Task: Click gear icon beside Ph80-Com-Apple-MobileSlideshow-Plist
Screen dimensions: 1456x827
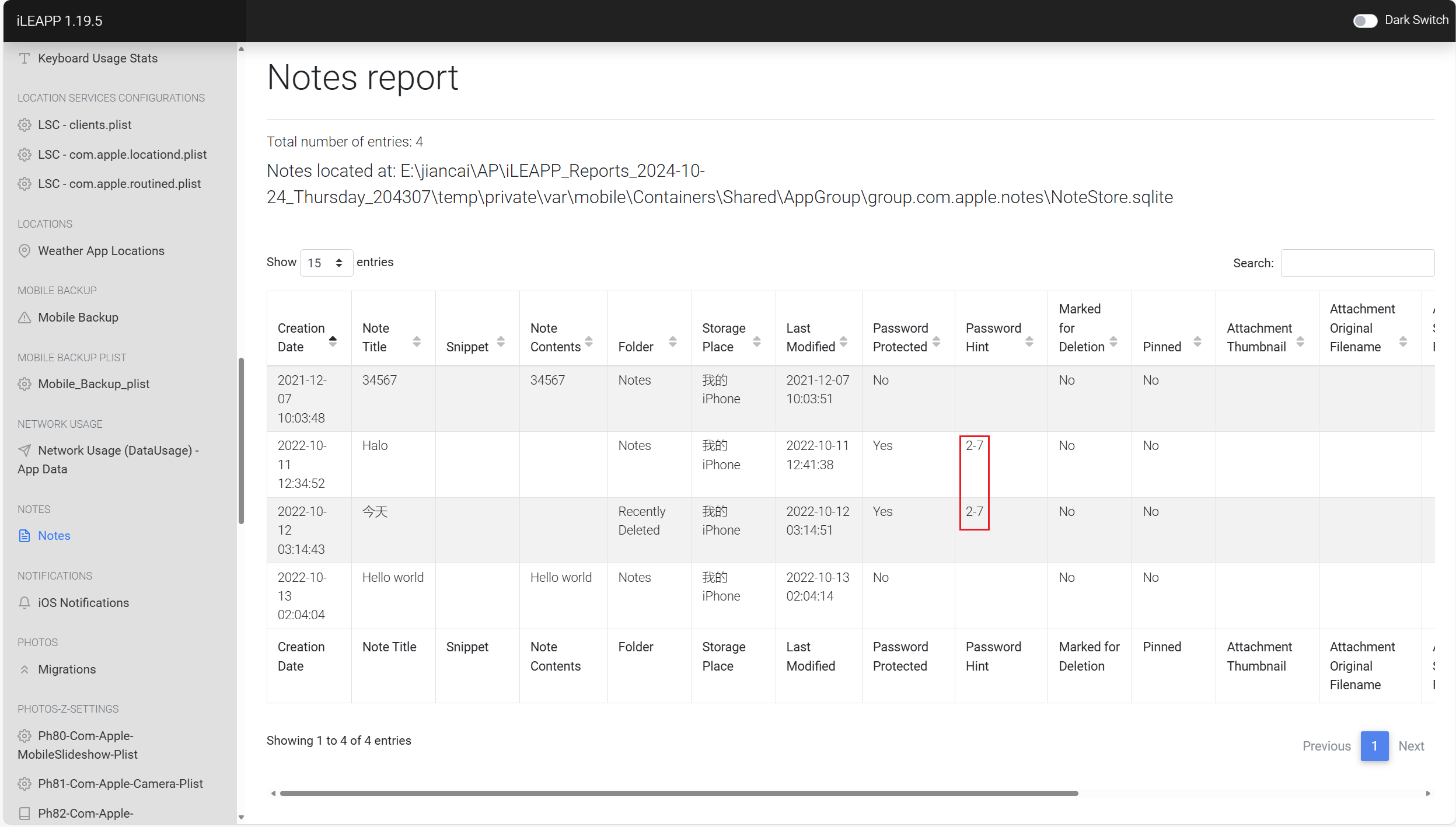Action: tap(25, 736)
